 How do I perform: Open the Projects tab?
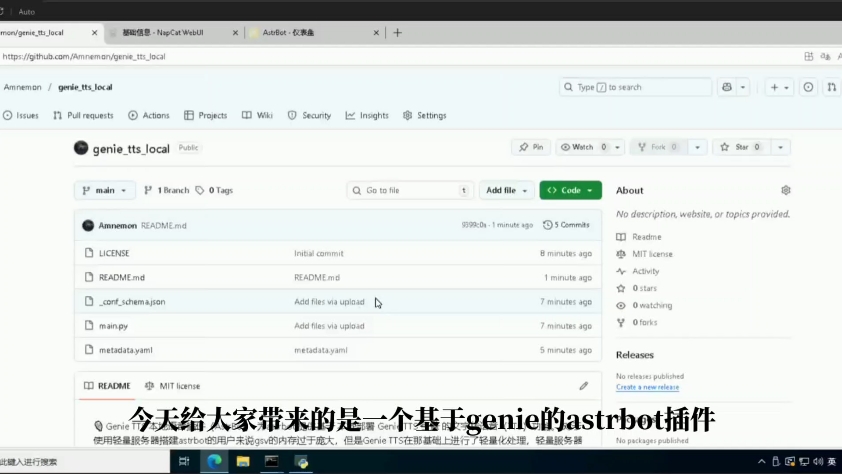coord(206,115)
